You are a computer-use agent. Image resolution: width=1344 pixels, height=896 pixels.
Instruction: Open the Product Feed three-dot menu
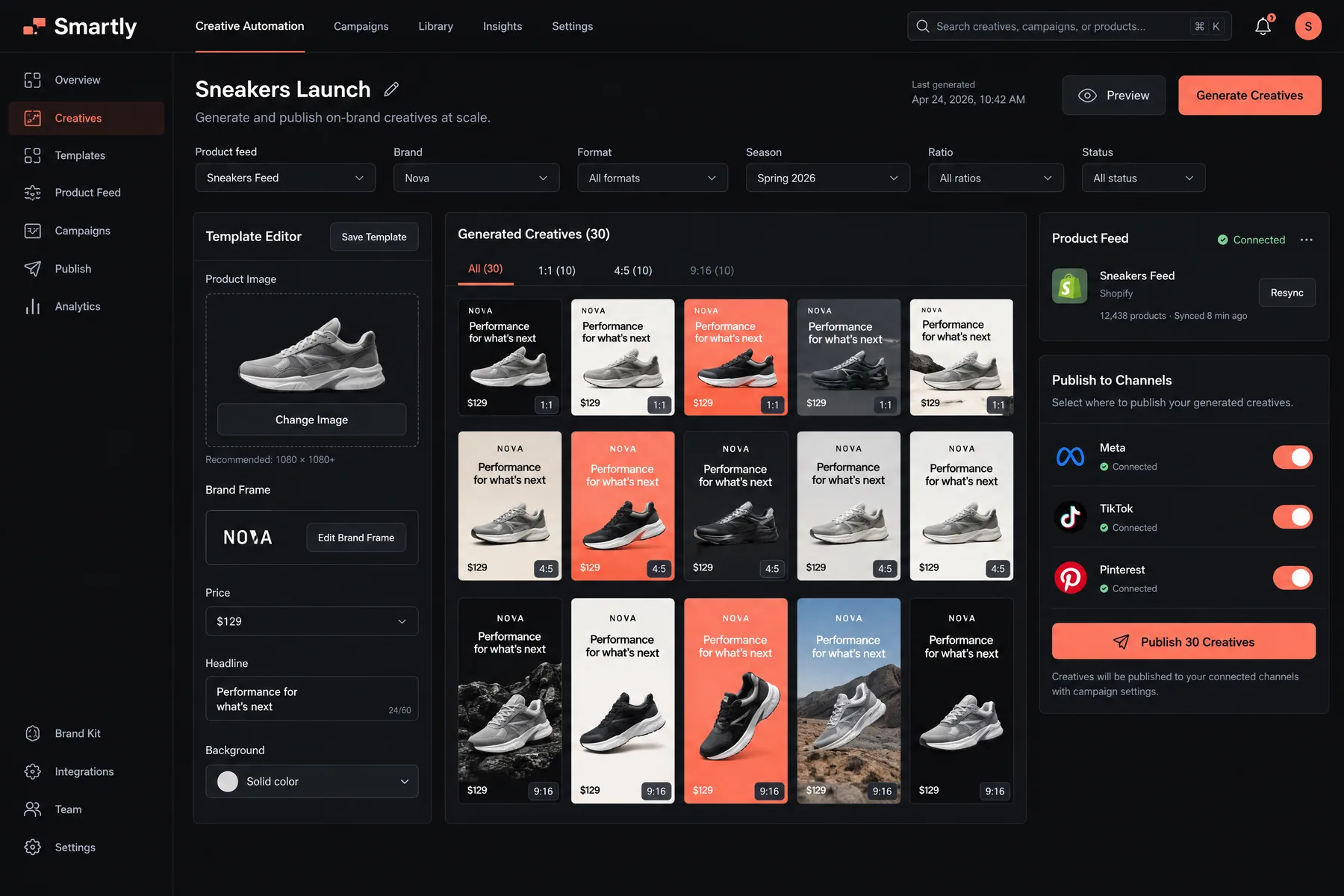tap(1306, 240)
